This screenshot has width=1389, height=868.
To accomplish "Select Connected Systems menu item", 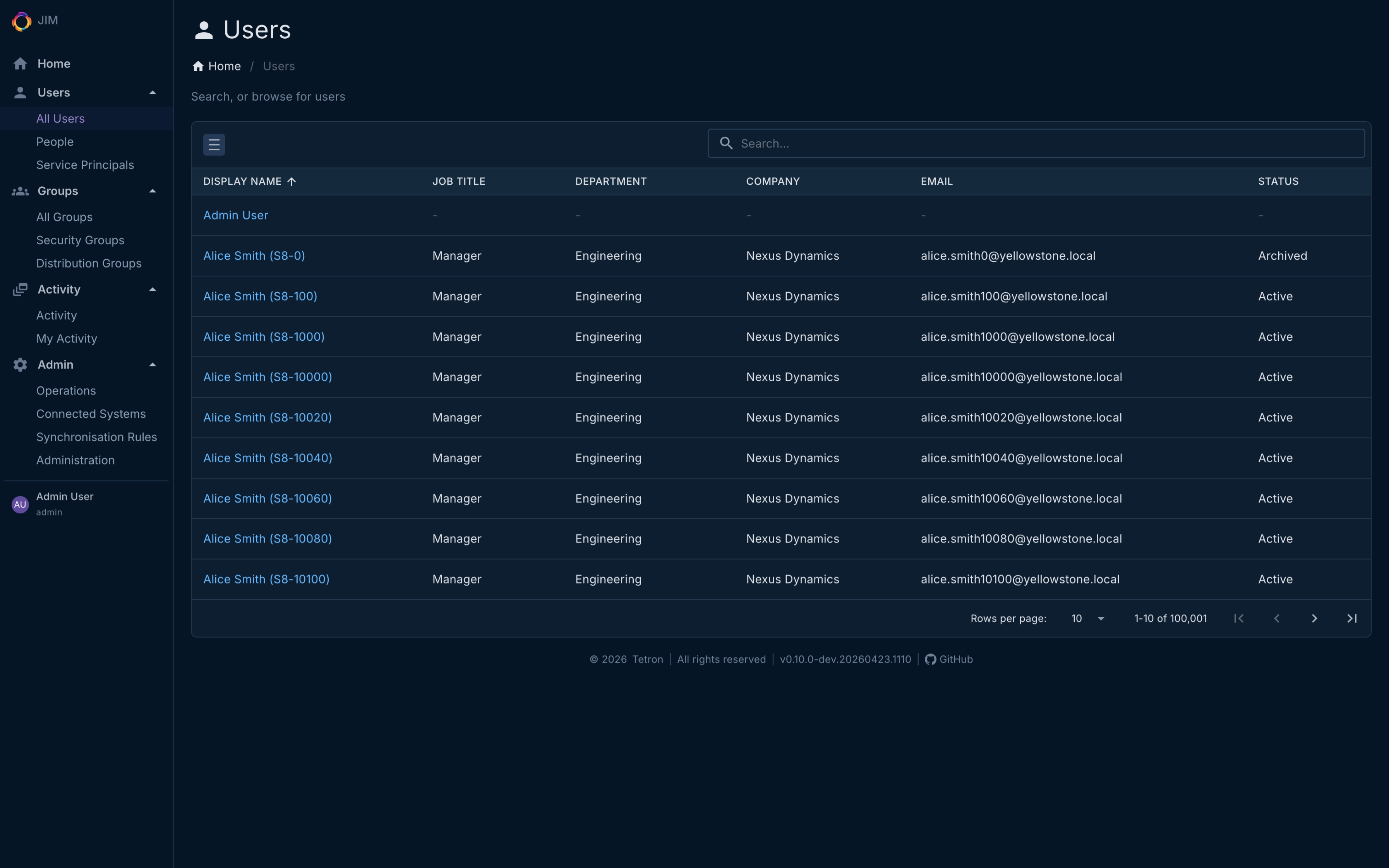I will click(x=91, y=414).
